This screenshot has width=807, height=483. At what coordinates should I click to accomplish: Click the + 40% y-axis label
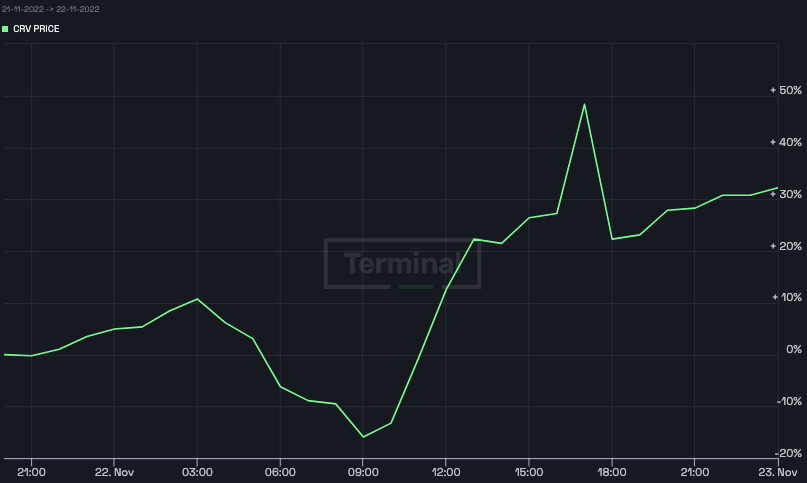tap(786, 142)
